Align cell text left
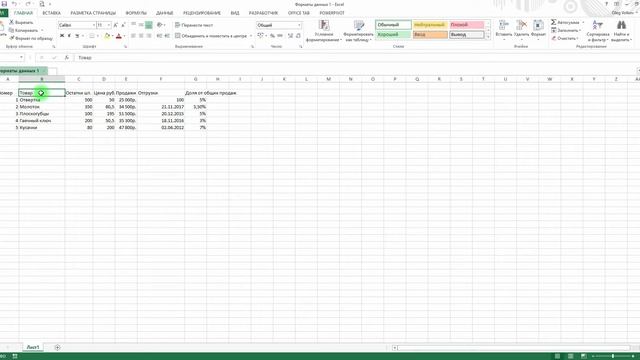Viewport: 640px width, 360px height. [133, 36]
